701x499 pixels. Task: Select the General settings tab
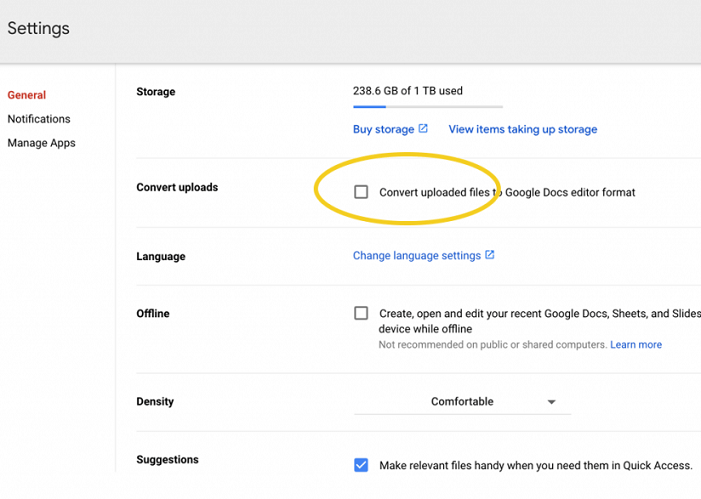[x=27, y=95]
